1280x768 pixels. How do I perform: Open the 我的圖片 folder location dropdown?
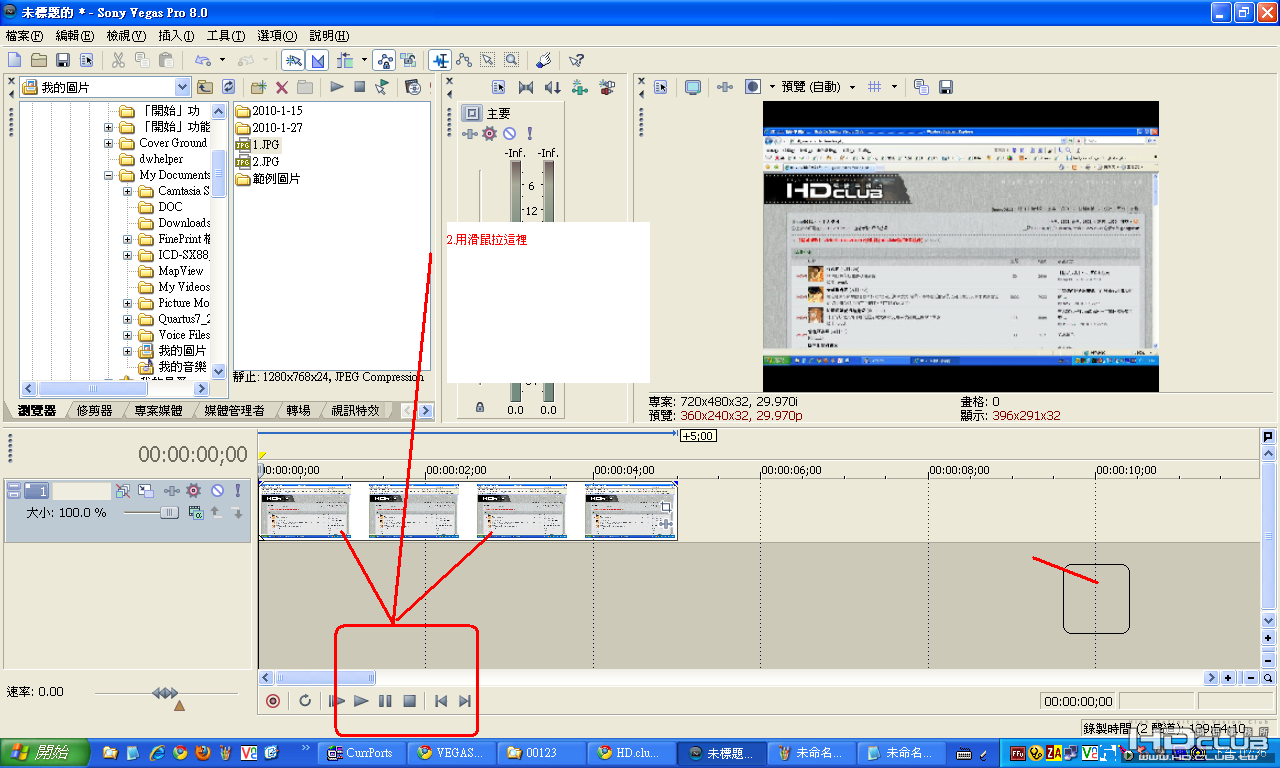click(181, 87)
